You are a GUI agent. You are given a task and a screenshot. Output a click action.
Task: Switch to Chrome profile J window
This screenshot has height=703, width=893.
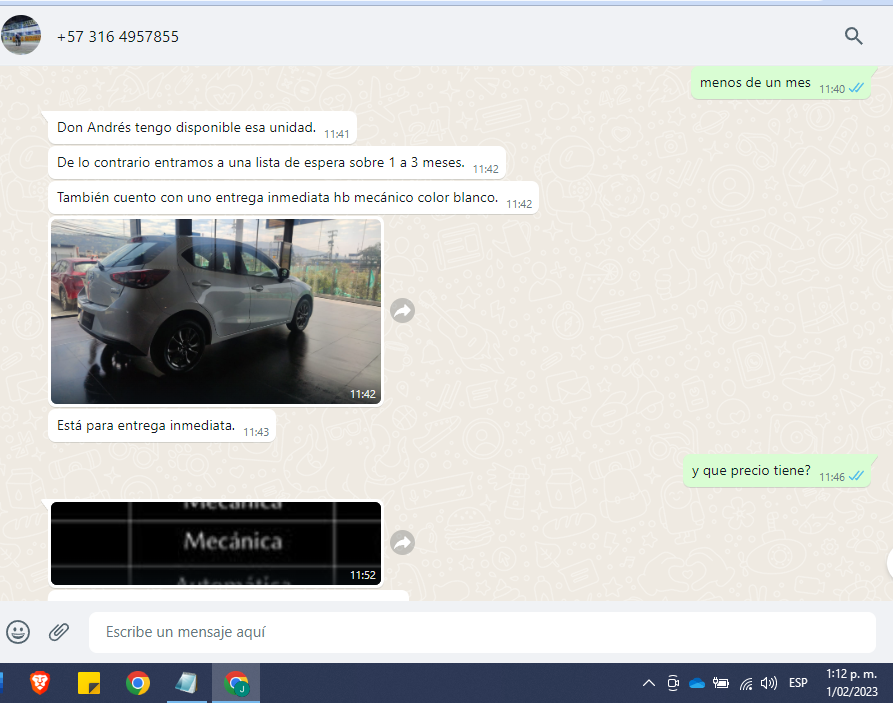236,682
